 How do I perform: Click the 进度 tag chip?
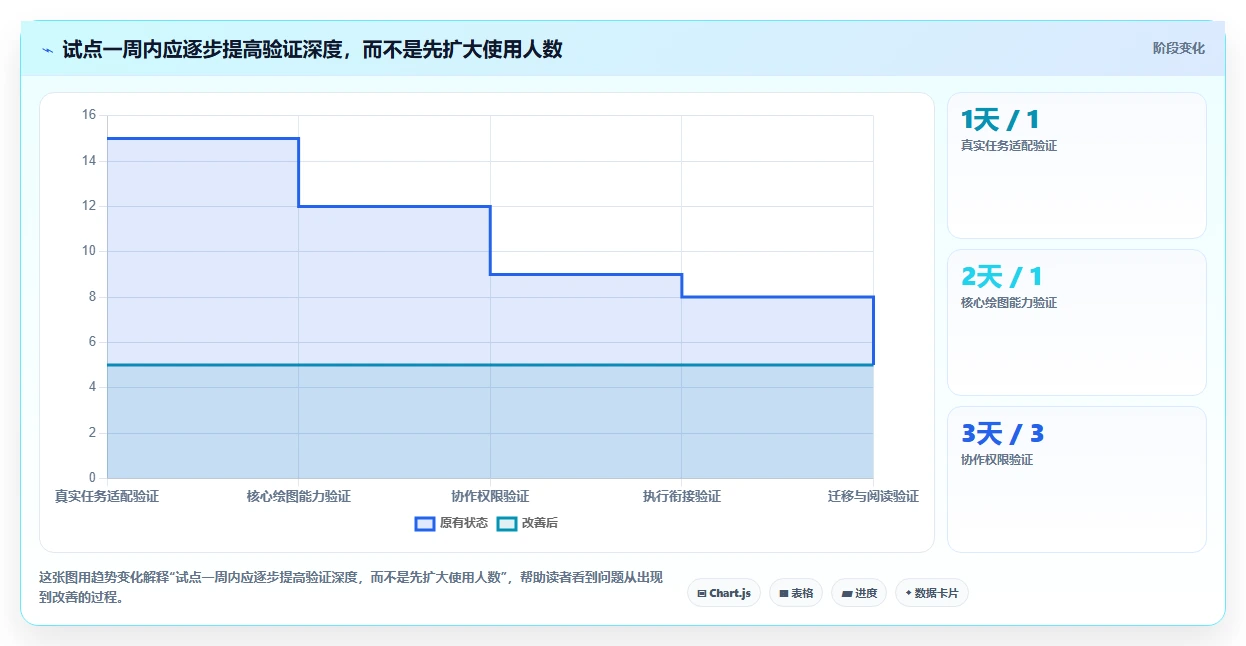coord(859,593)
